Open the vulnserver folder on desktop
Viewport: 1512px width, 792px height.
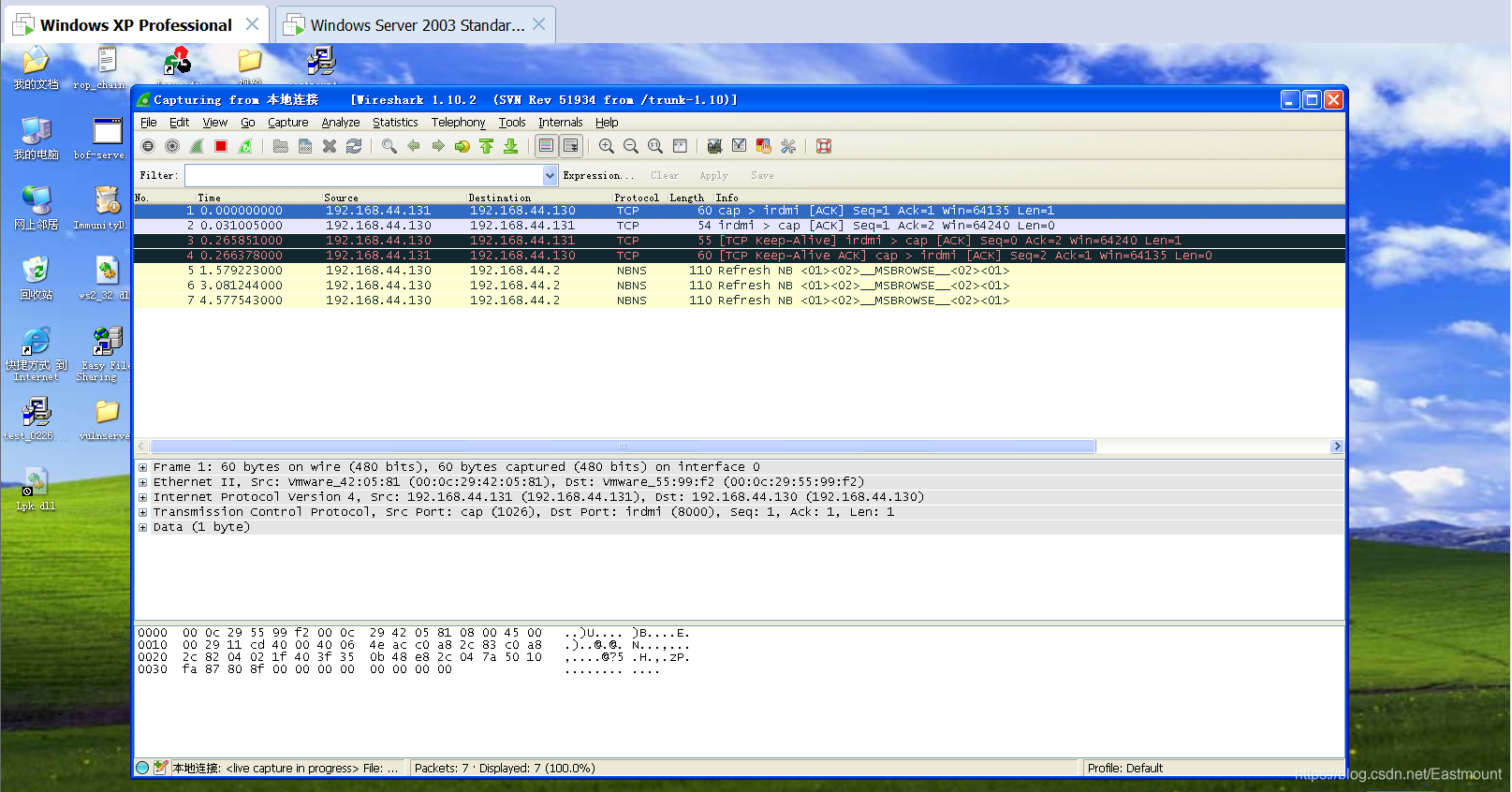click(105, 419)
